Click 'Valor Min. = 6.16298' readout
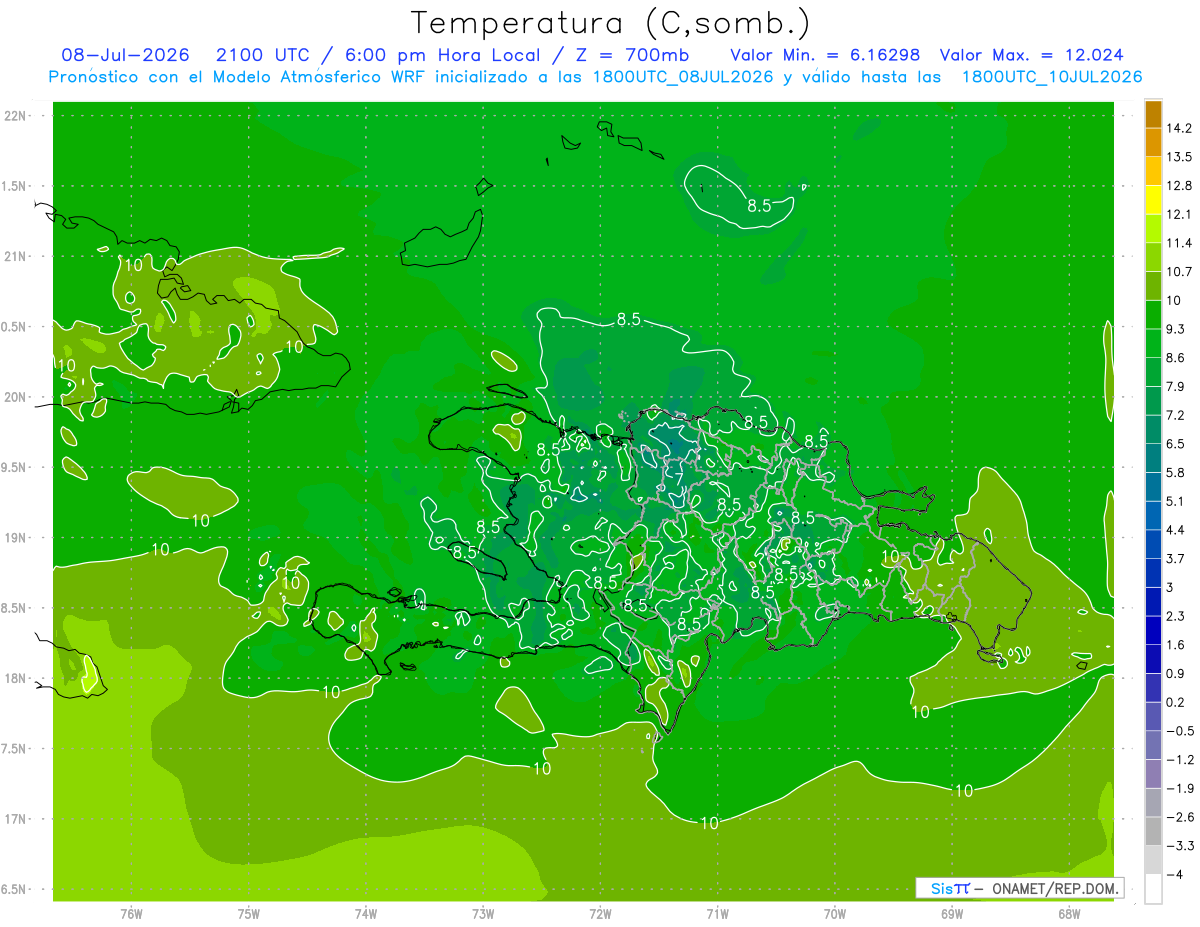 click(x=826, y=55)
